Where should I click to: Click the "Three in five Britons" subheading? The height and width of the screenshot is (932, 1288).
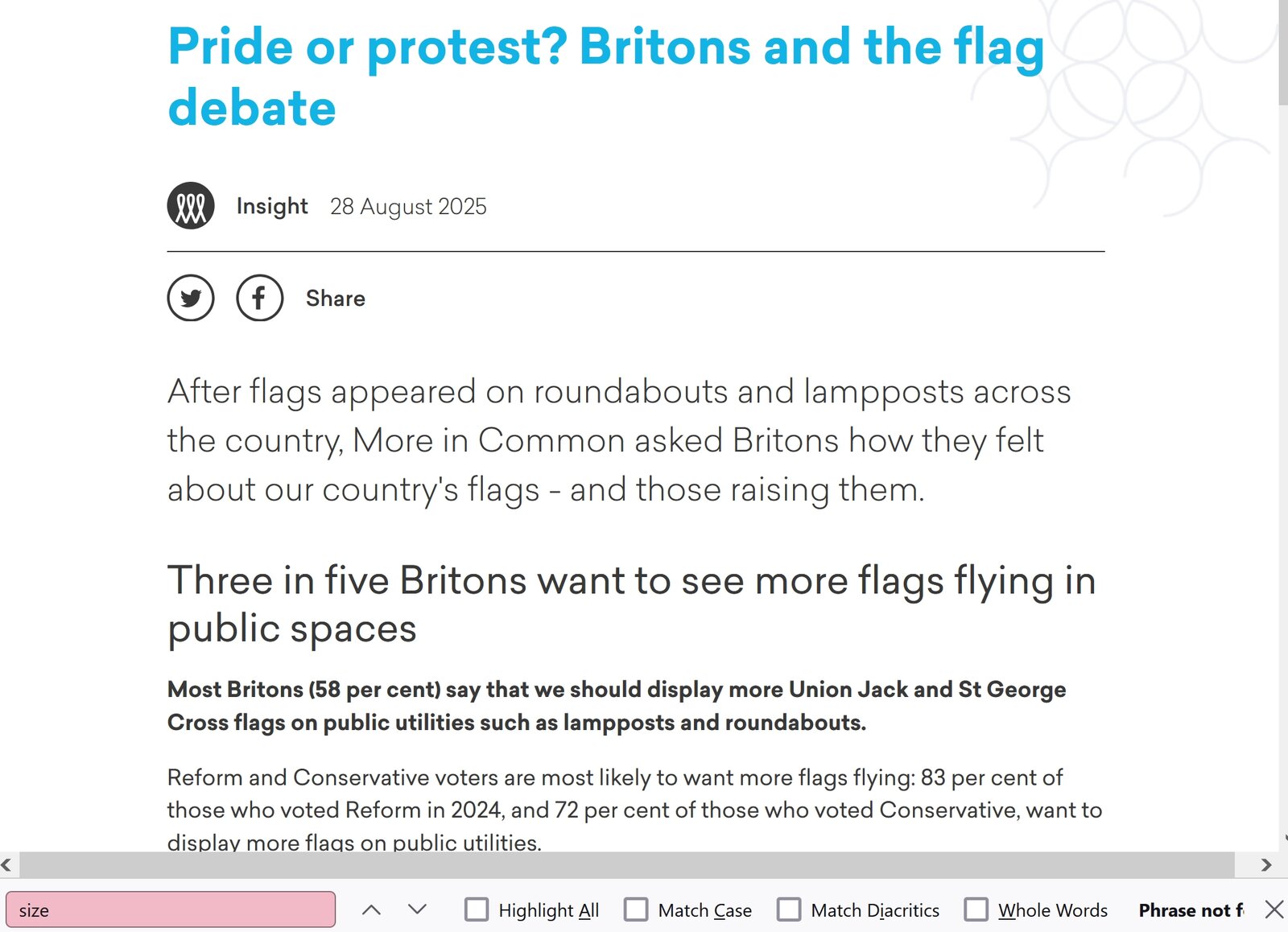tap(631, 604)
